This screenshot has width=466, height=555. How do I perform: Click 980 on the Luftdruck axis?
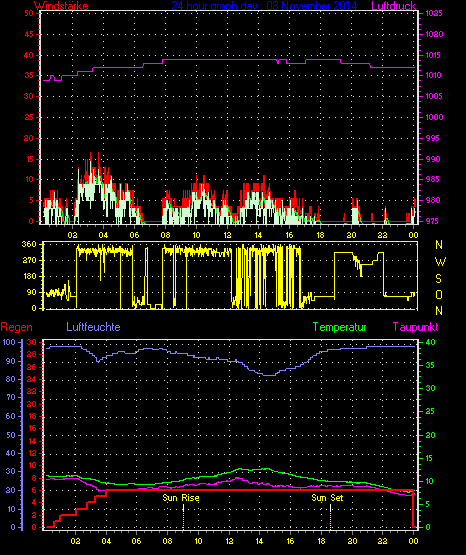click(433, 200)
